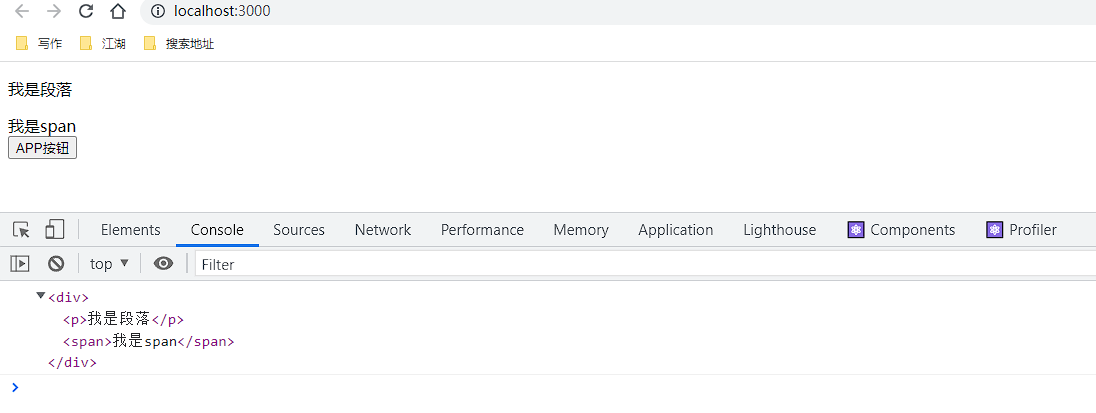Click the browser back arrow
This screenshot has height=413, width=1096.
(x=21, y=11)
